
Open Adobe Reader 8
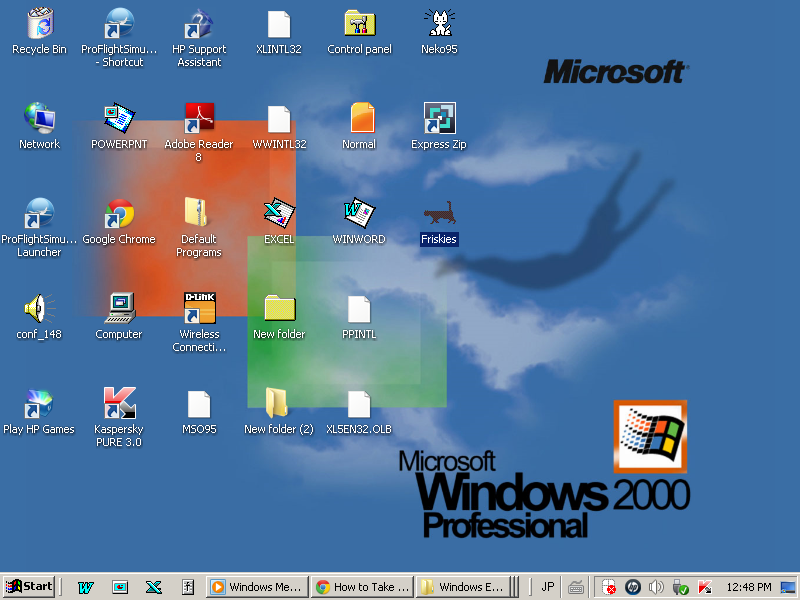[198, 120]
